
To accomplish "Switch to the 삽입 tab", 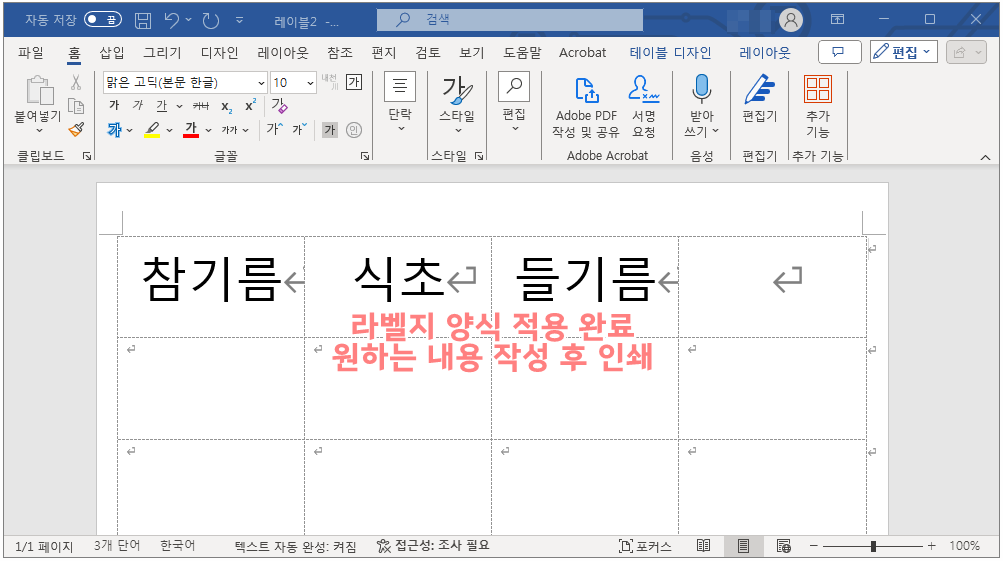I will pyautogui.click(x=112, y=52).
